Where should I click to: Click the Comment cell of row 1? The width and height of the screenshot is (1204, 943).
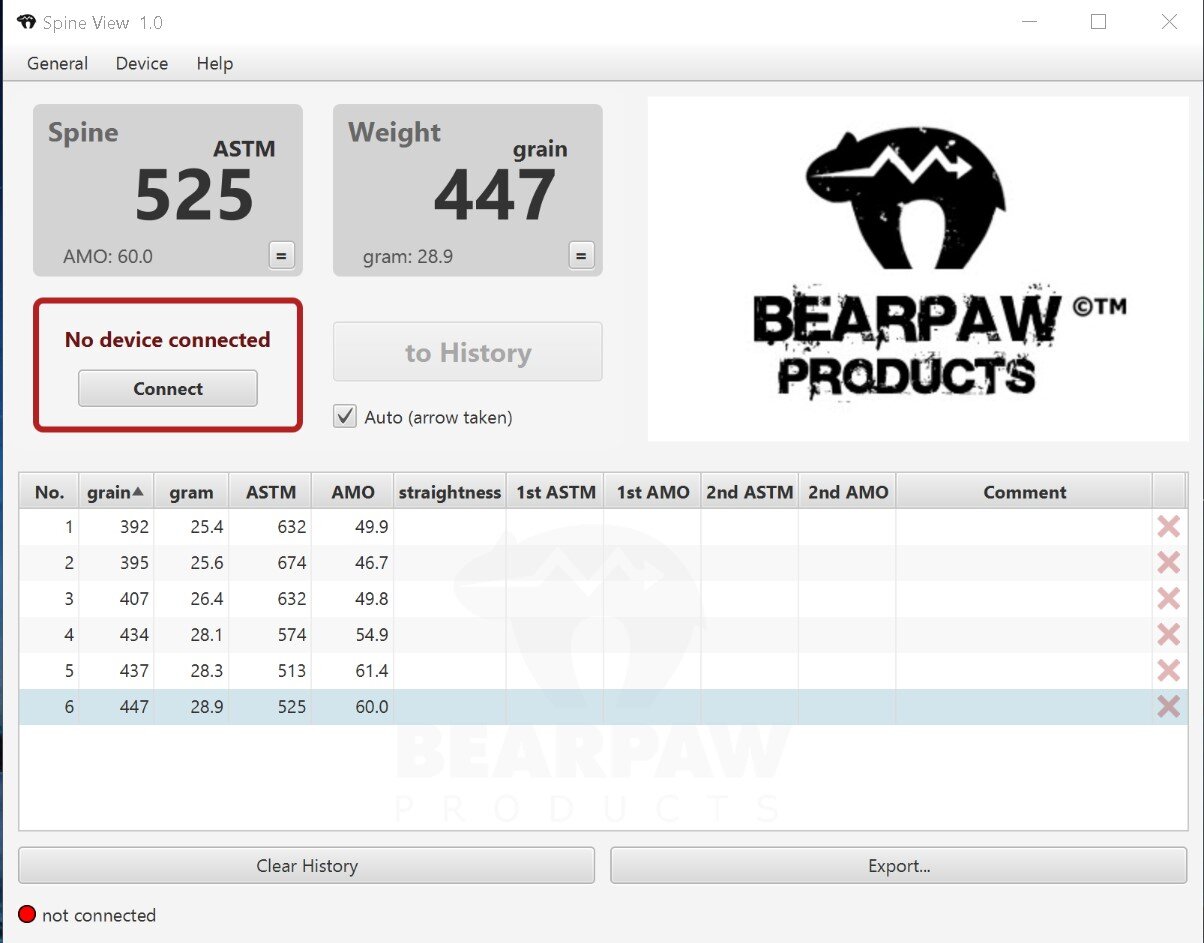tap(1024, 527)
